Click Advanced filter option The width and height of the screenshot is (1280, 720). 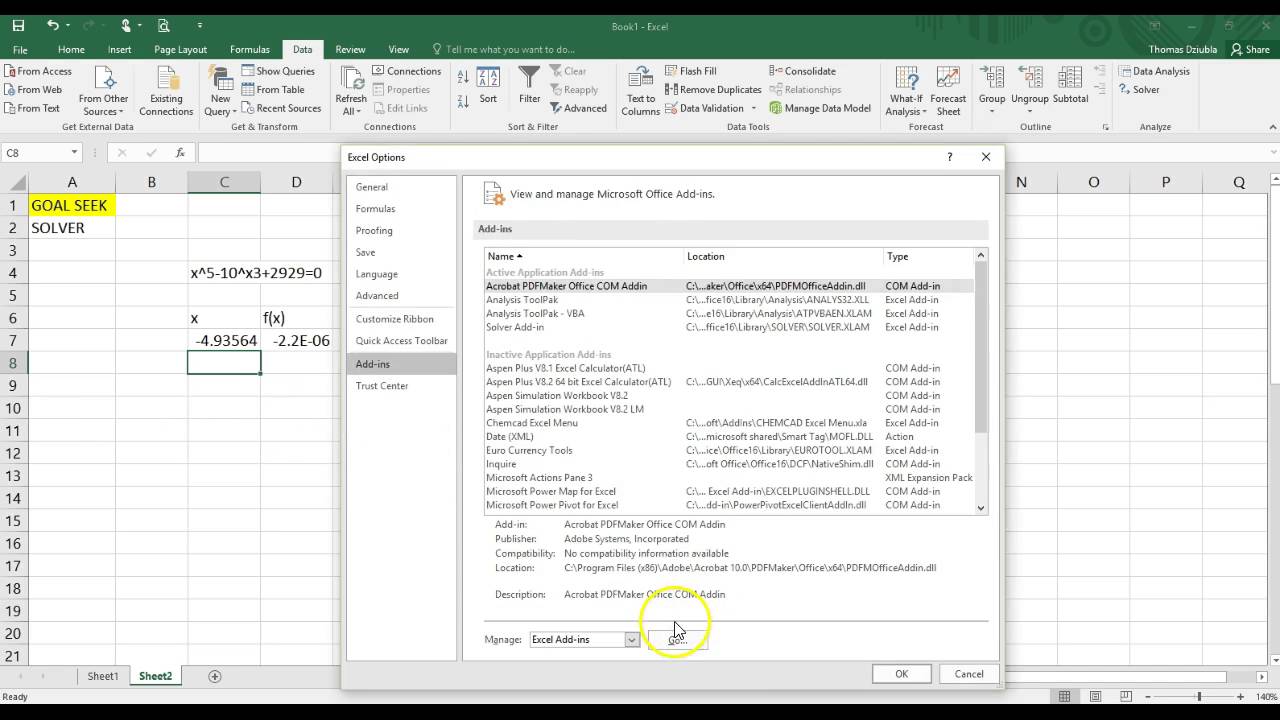pos(577,108)
